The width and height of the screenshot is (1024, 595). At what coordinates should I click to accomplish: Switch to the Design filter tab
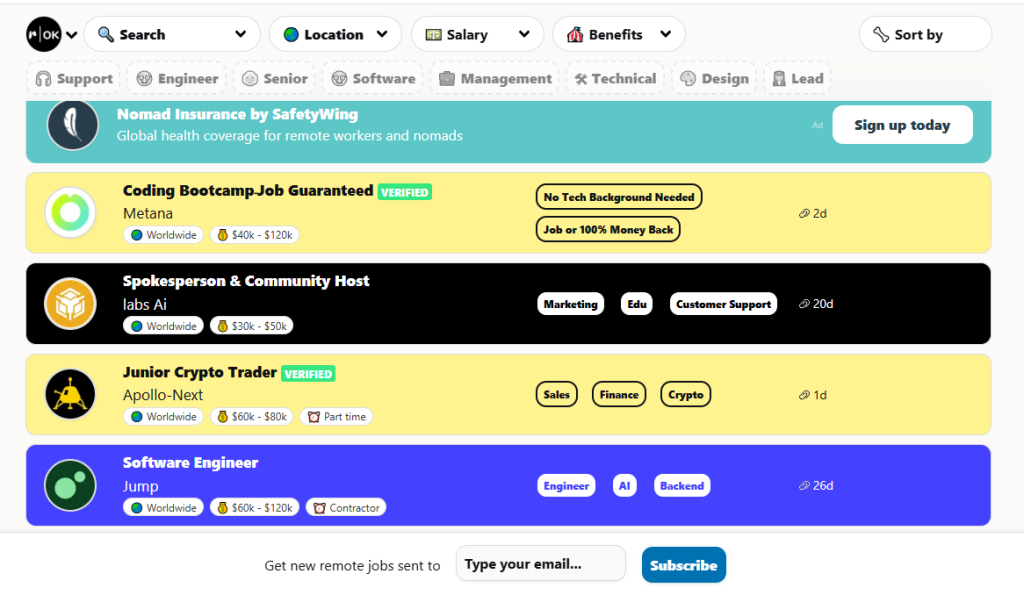[x=713, y=77]
